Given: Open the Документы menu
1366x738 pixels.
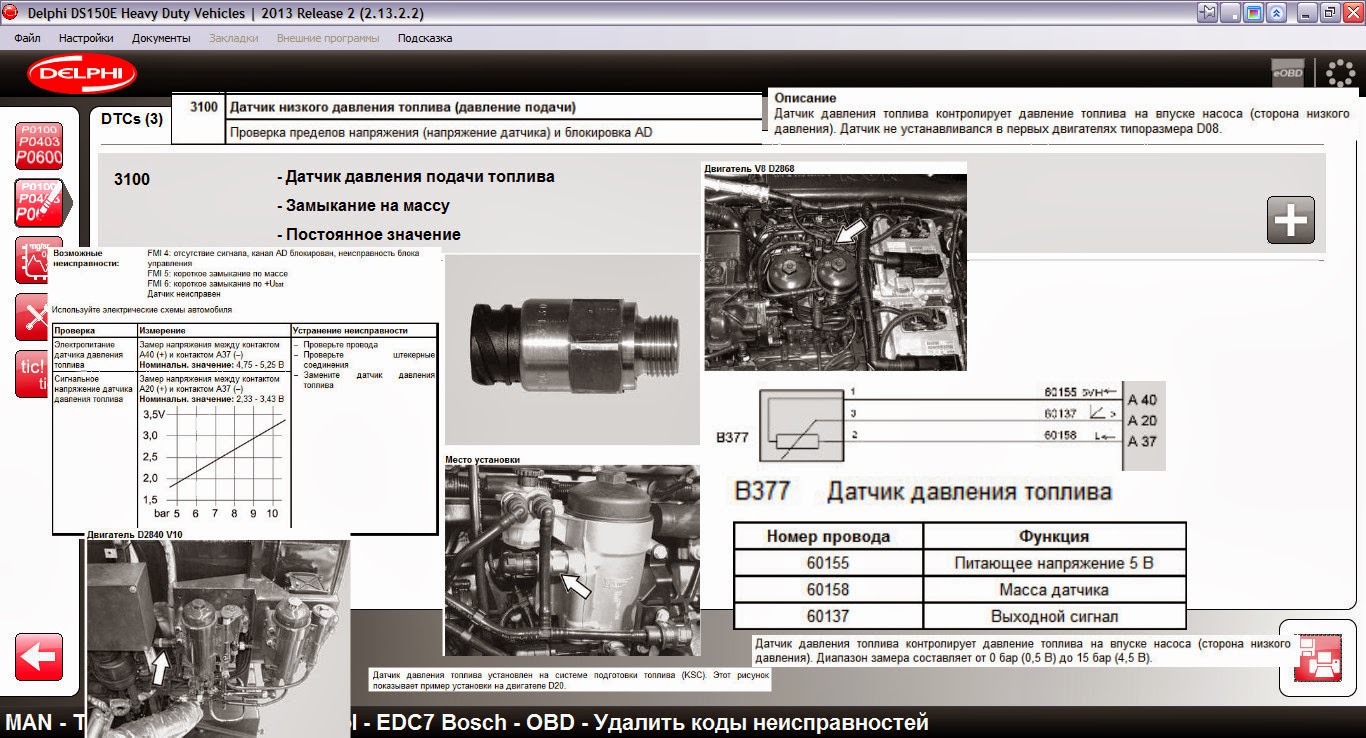Looking at the screenshot, I should (161, 38).
